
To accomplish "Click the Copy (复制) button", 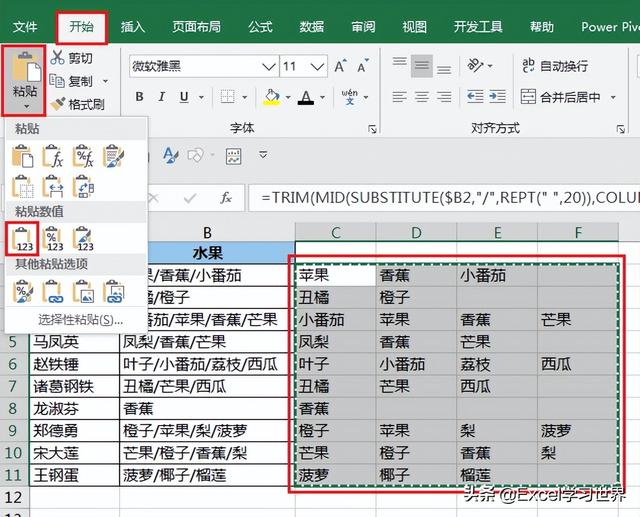I will coord(72,81).
